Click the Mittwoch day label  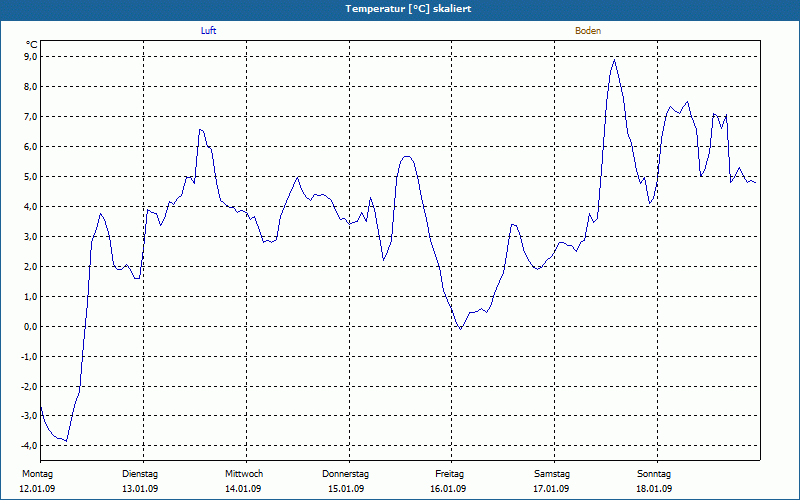pos(244,474)
